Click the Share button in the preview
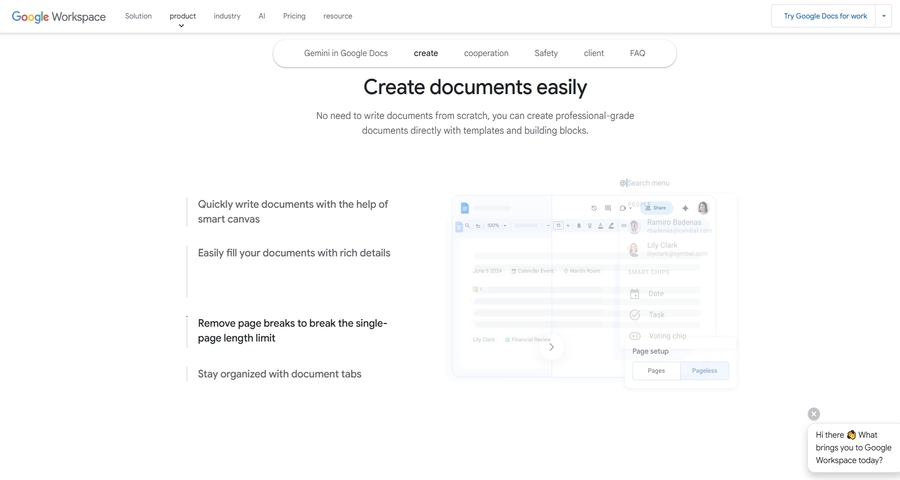This screenshot has height=480, width=900. click(x=657, y=208)
